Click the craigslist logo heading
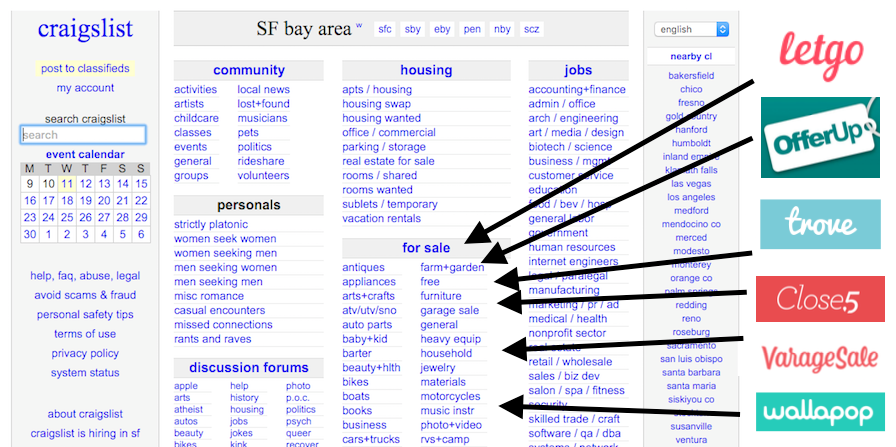Viewport: 896px width, 447px height. [85, 29]
